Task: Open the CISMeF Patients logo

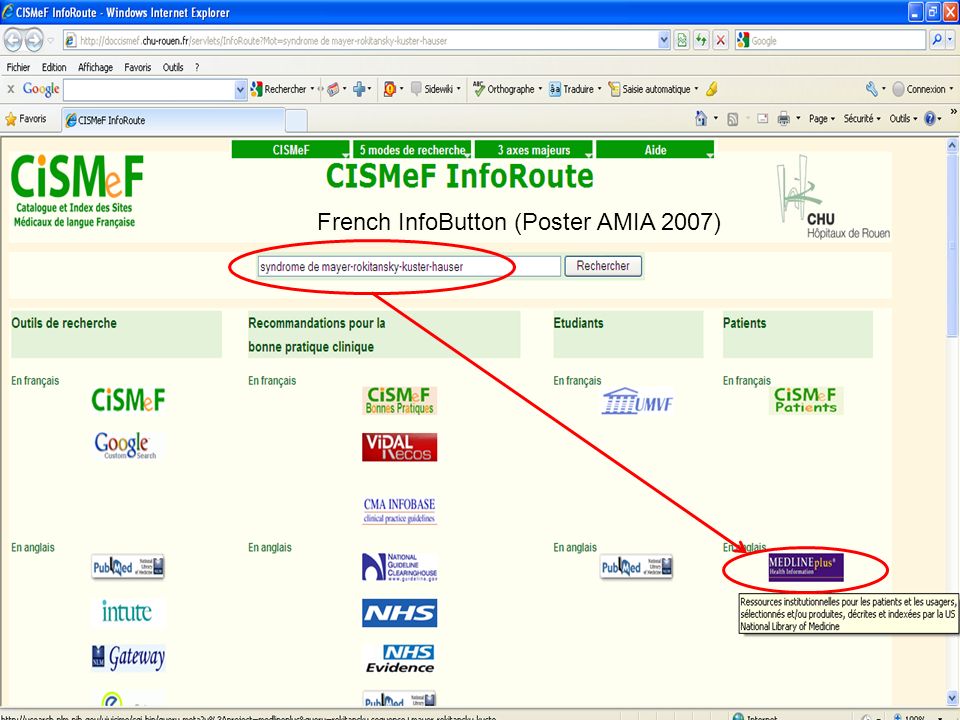Action: click(806, 400)
